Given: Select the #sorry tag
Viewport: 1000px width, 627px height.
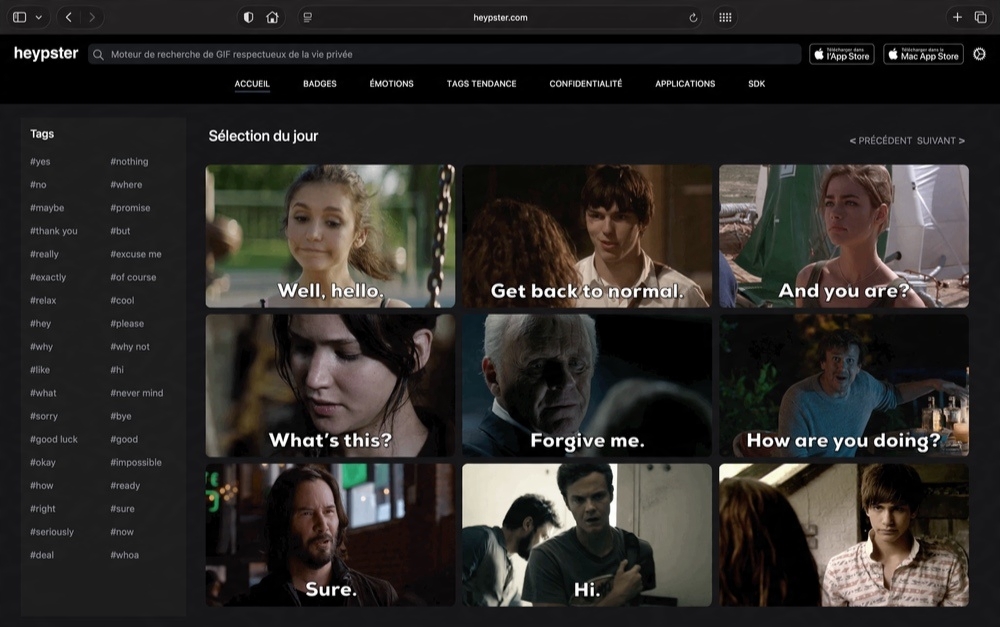Looking at the screenshot, I should (44, 416).
